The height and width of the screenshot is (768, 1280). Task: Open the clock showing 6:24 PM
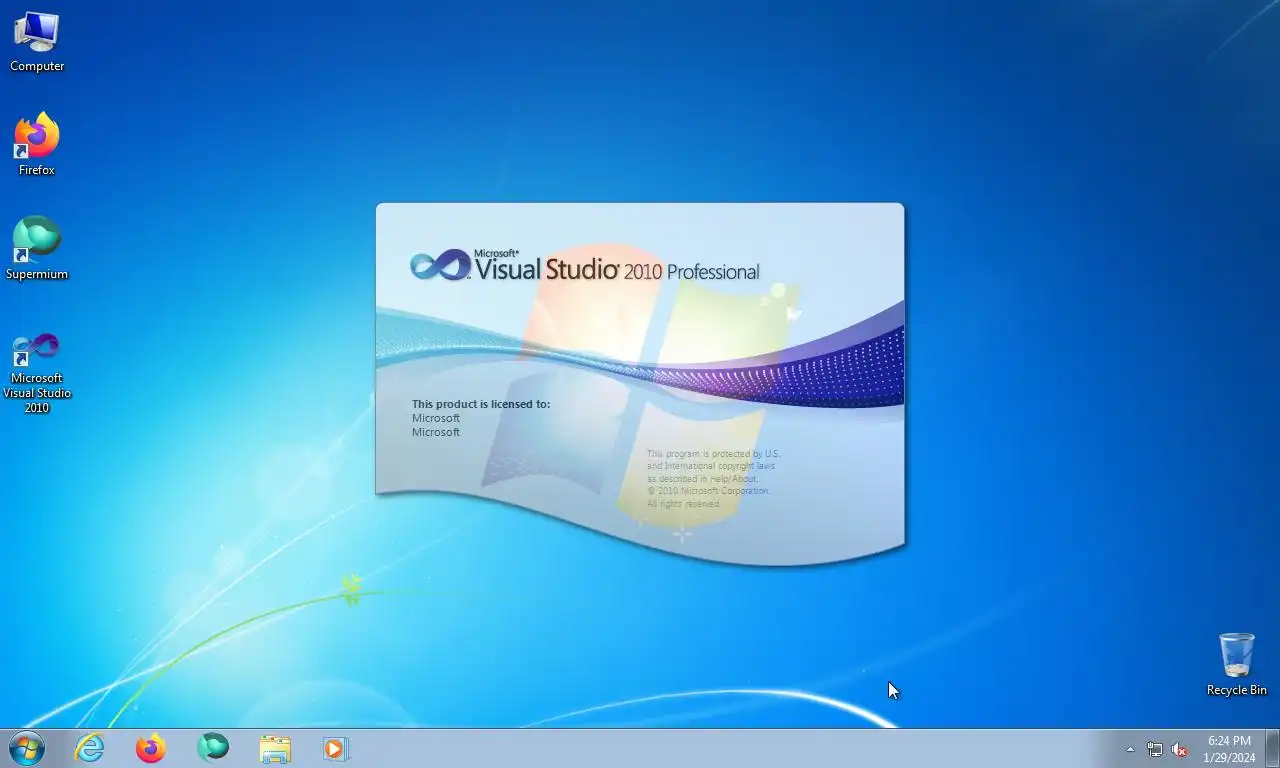pyautogui.click(x=1229, y=749)
